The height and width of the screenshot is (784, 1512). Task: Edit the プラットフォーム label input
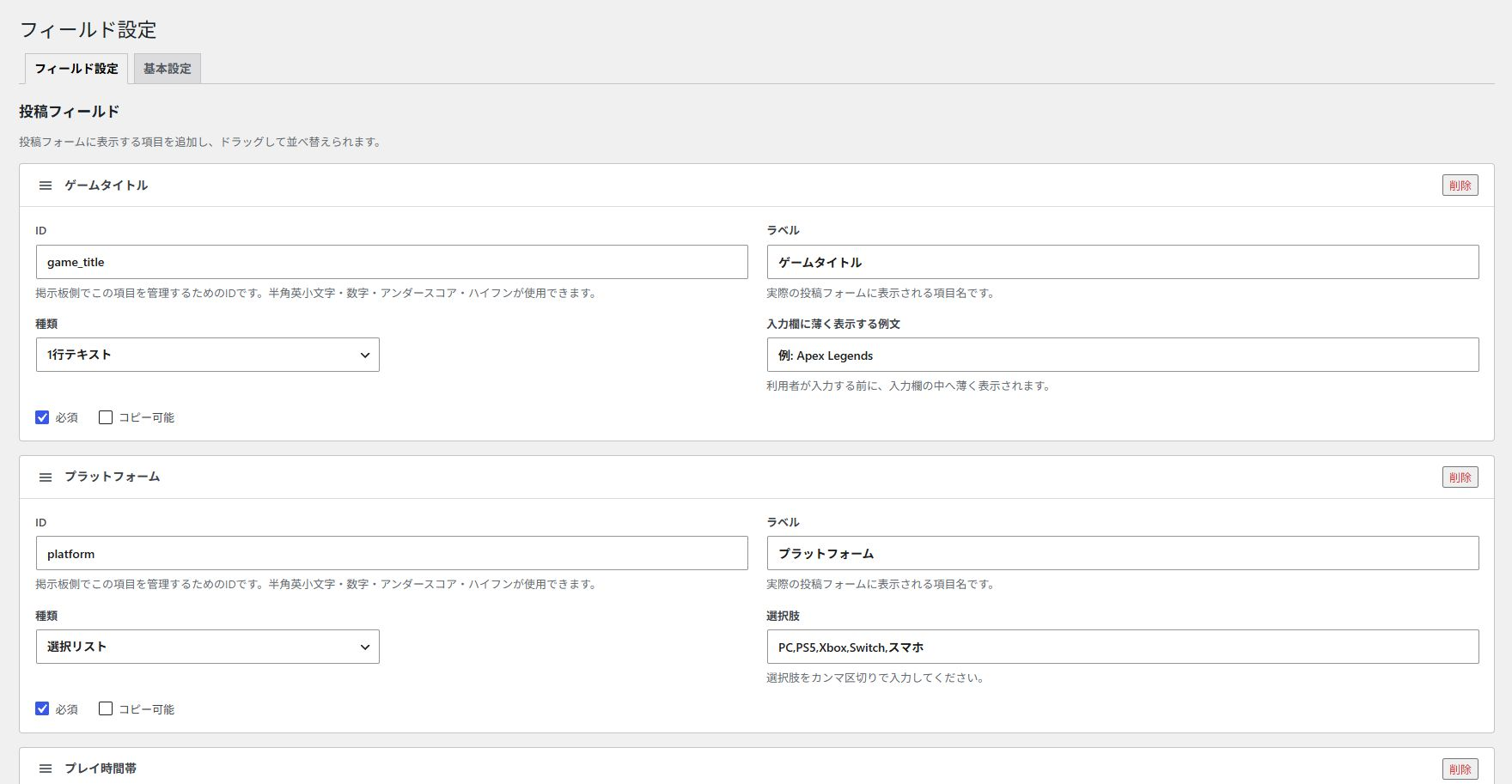pyautogui.click(x=1123, y=553)
